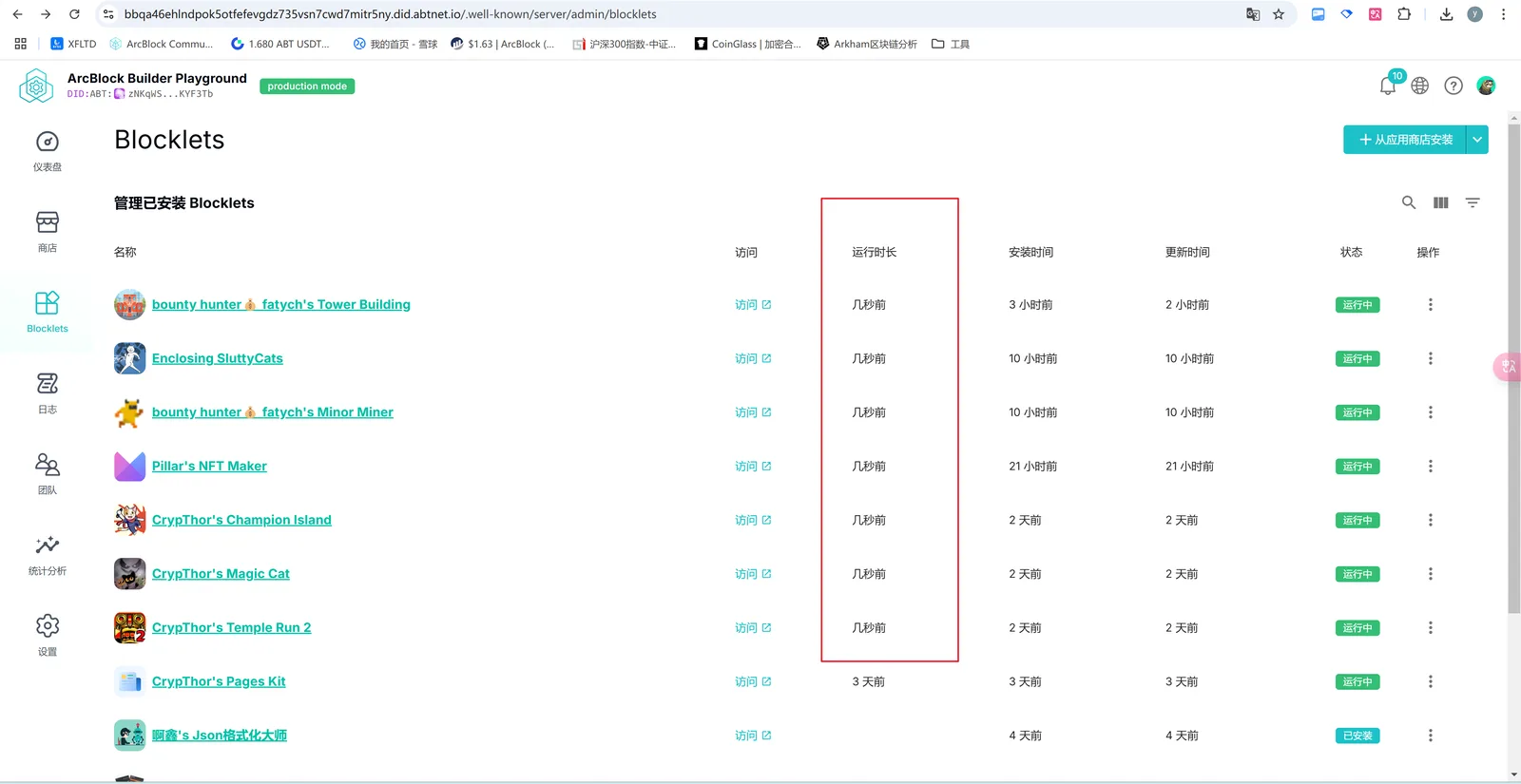Image resolution: width=1521 pixels, height=784 pixels.
Task: Open actions menu for Pillar's NFT Maker
Action: point(1430,467)
